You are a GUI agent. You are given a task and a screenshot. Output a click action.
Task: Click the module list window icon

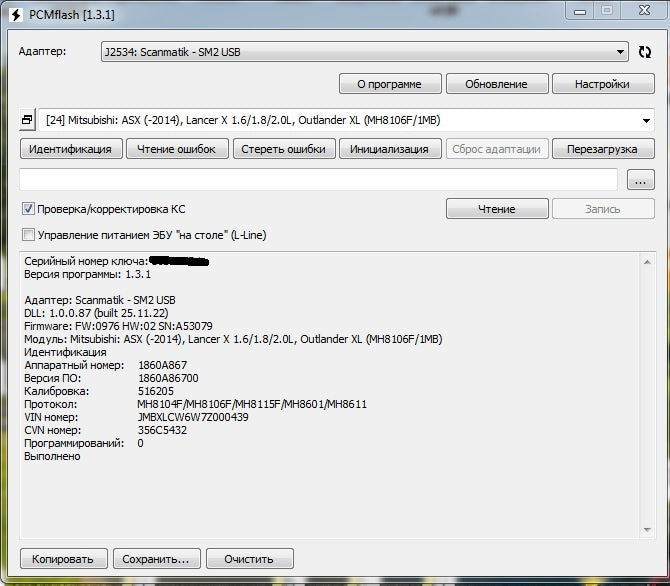(x=27, y=120)
